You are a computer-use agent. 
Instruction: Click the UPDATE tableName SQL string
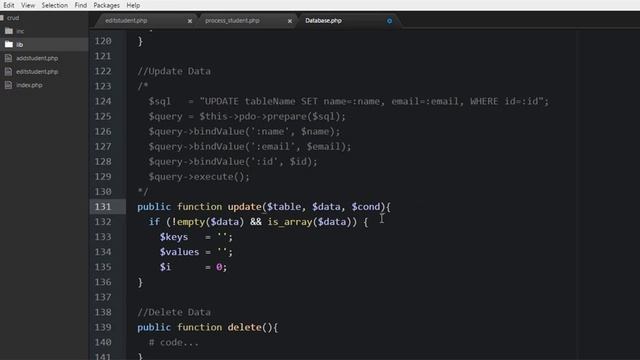(372, 101)
